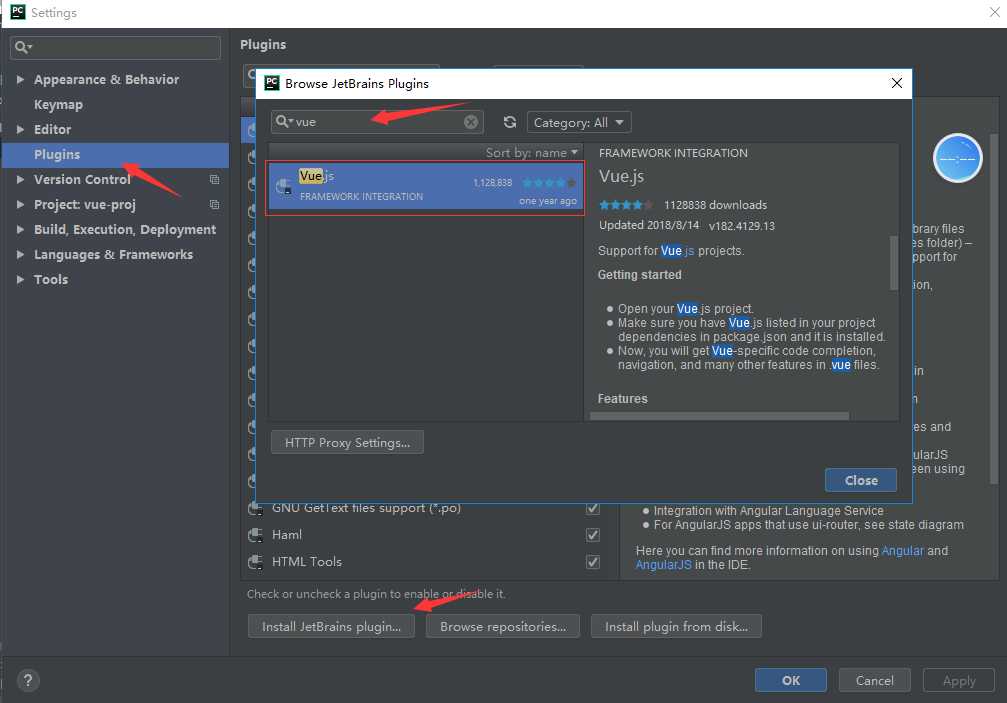
Task: Expand the Version Control section
Action: pyautogui.click(x=20, y=180)
